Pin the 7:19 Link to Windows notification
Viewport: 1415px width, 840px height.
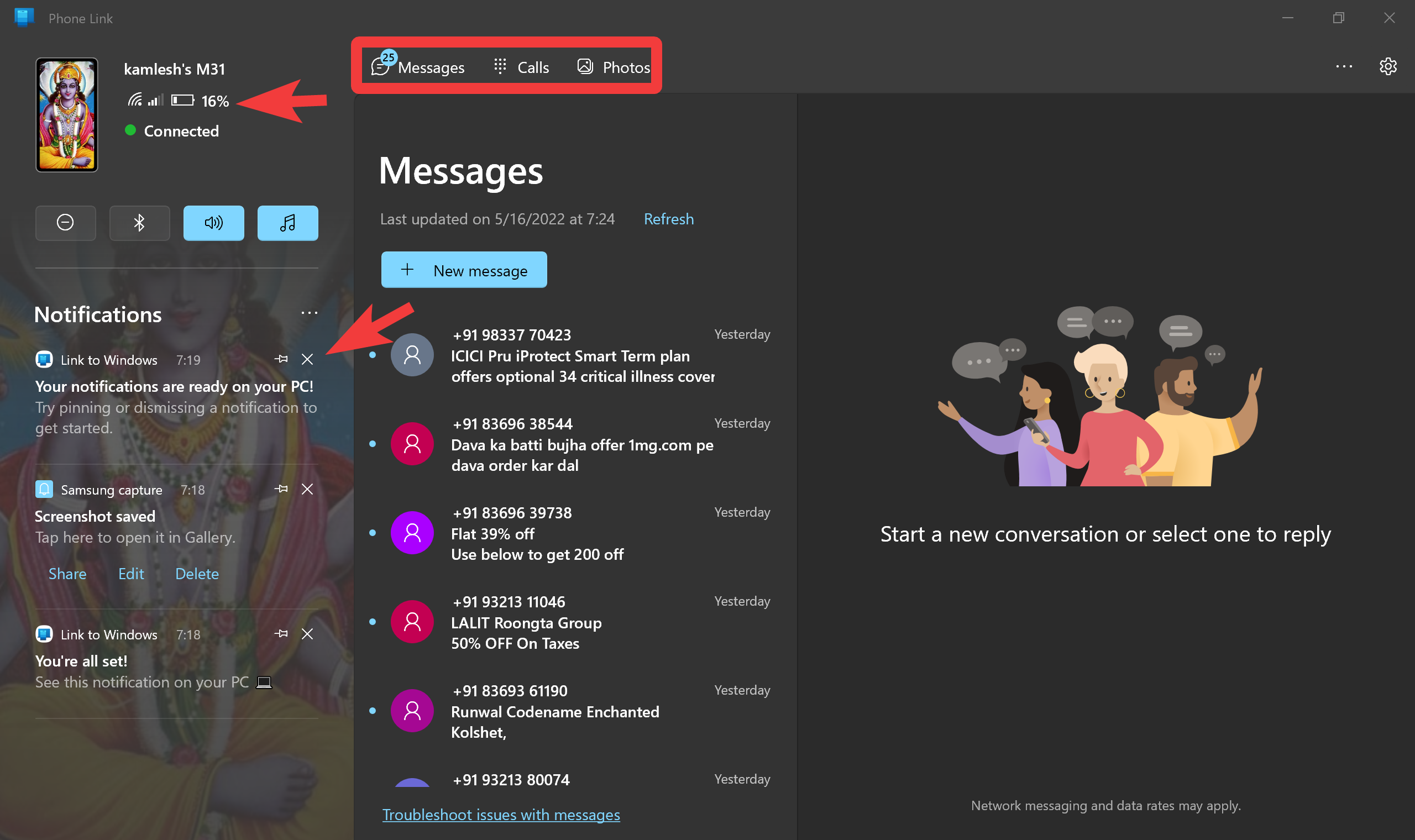tap(281, 359)
